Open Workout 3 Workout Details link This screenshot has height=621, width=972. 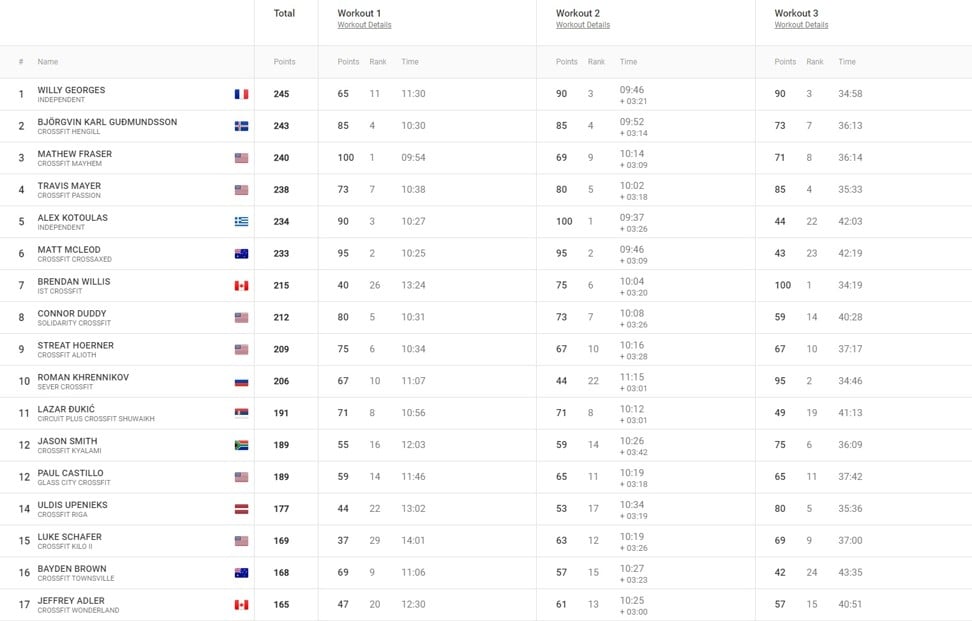click(x=801, y=25)
